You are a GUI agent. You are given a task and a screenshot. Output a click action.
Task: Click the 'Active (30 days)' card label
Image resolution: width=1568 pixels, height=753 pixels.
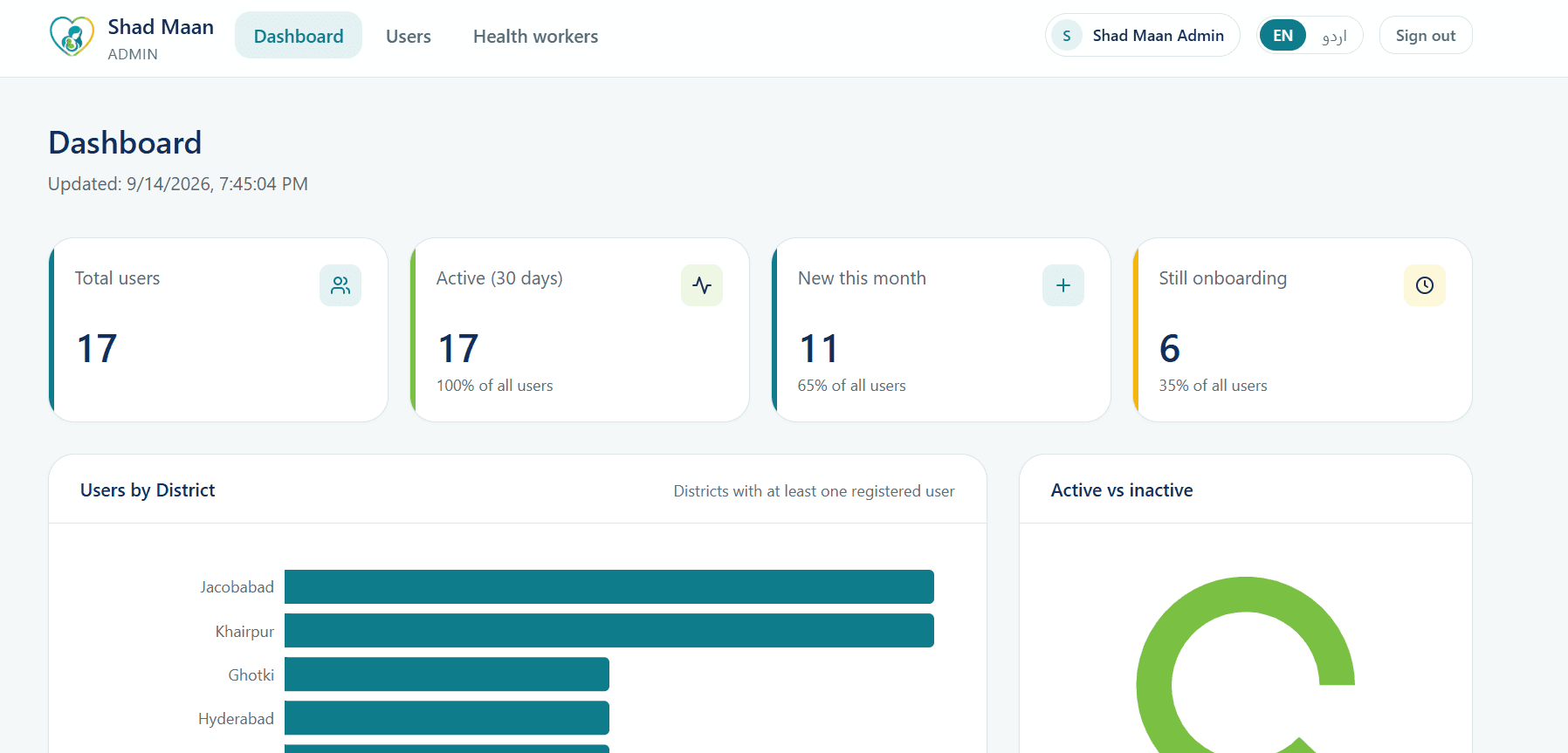[x=499, y=278]
